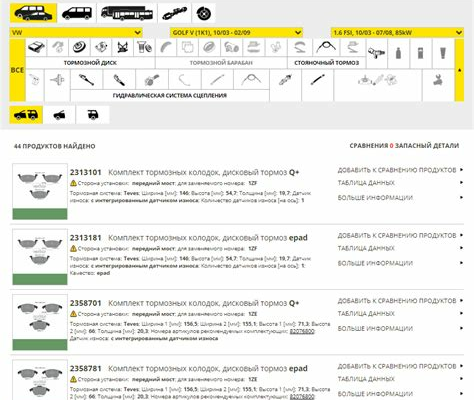Choose the accessory kit icon before bolts
Screen dimensions: 474x400
123,47
